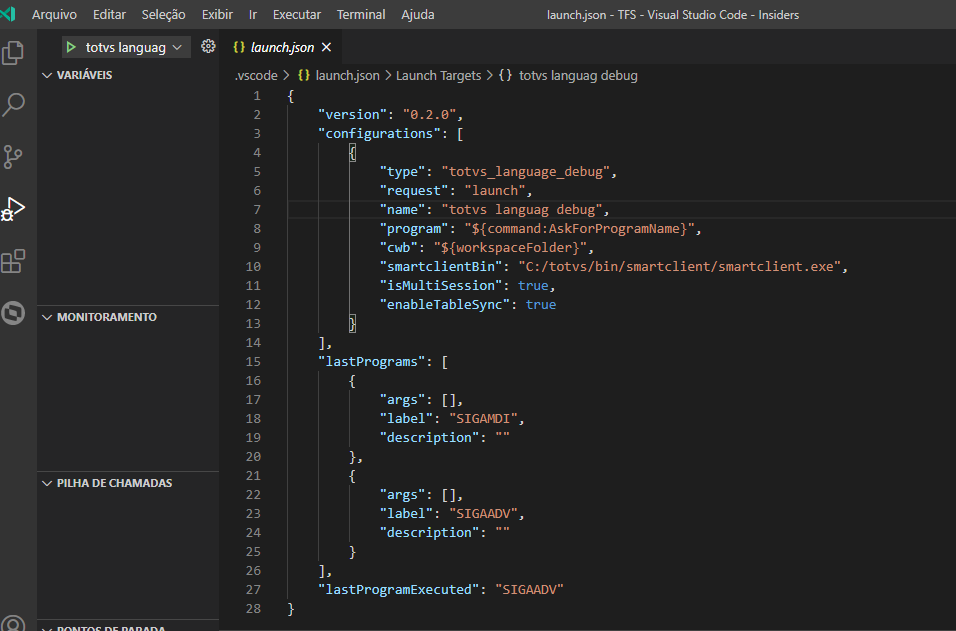Click the "lastPrograms" key
Viewport: 956px width, 631px height.
(371, 362)
